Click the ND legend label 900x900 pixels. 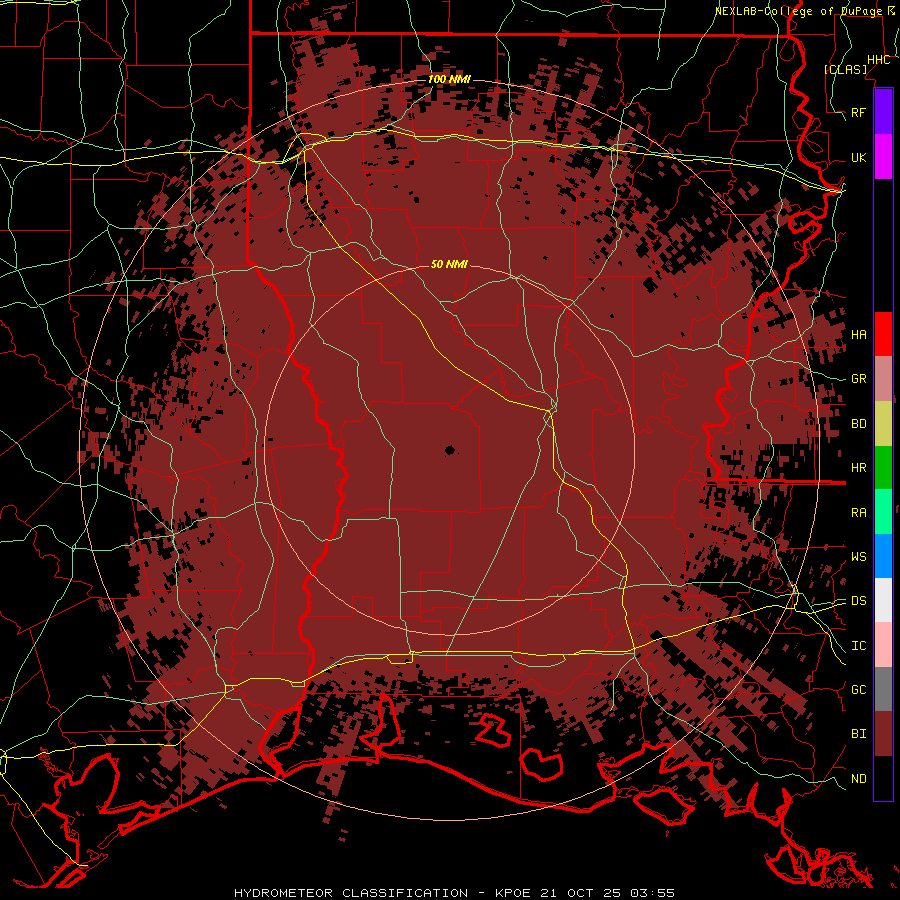pos(859,779)
